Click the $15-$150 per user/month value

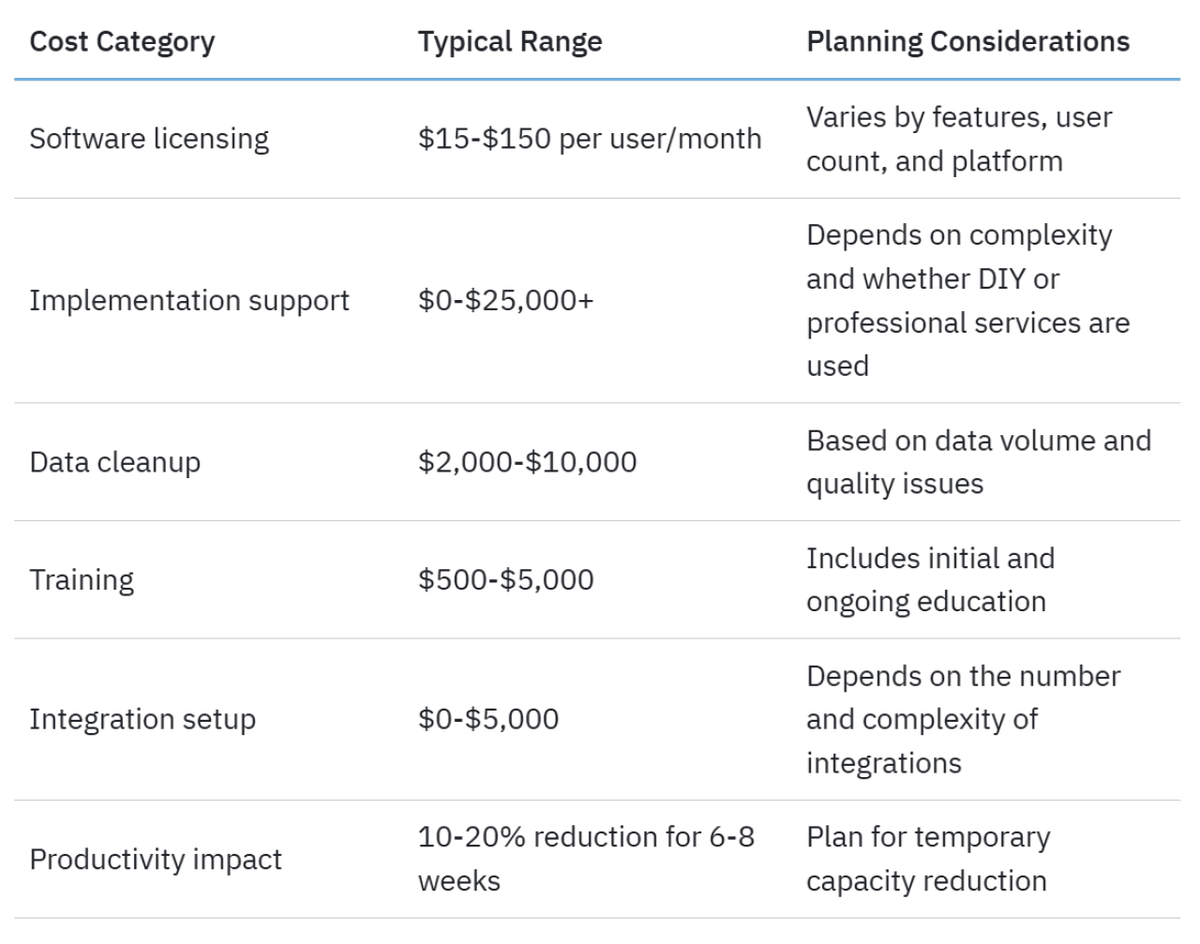(x=590, y=139)
